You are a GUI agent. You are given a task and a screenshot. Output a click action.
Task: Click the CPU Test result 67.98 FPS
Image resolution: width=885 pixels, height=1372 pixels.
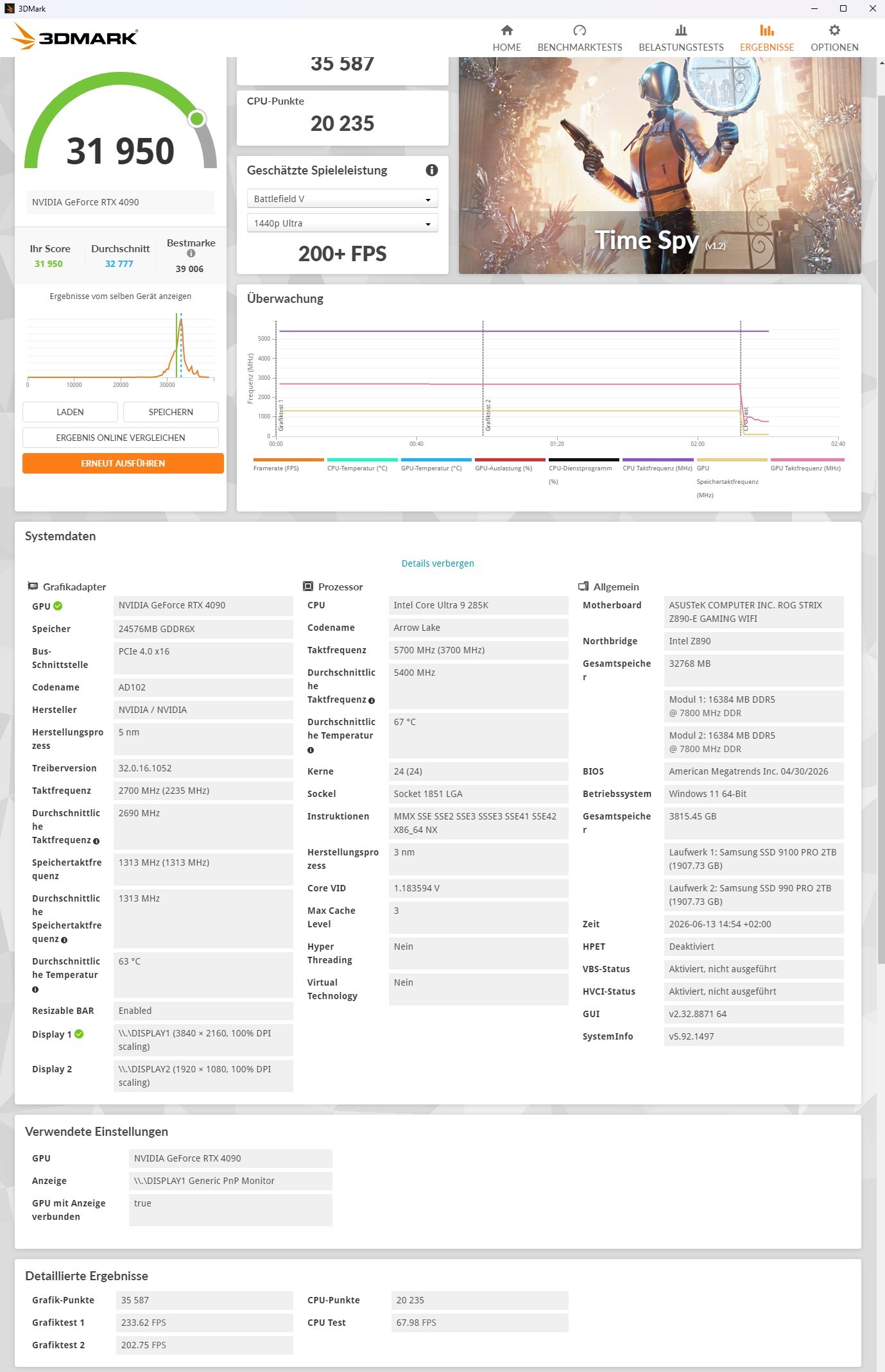tap(480, 1323)
